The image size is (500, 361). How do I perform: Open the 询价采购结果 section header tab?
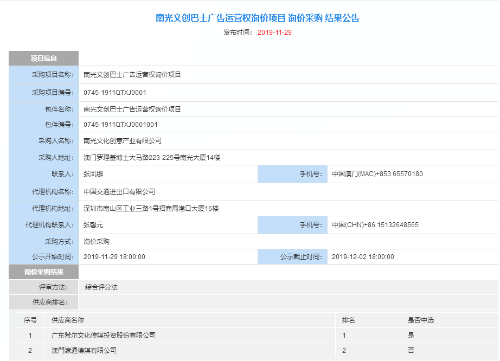[44, 272]
